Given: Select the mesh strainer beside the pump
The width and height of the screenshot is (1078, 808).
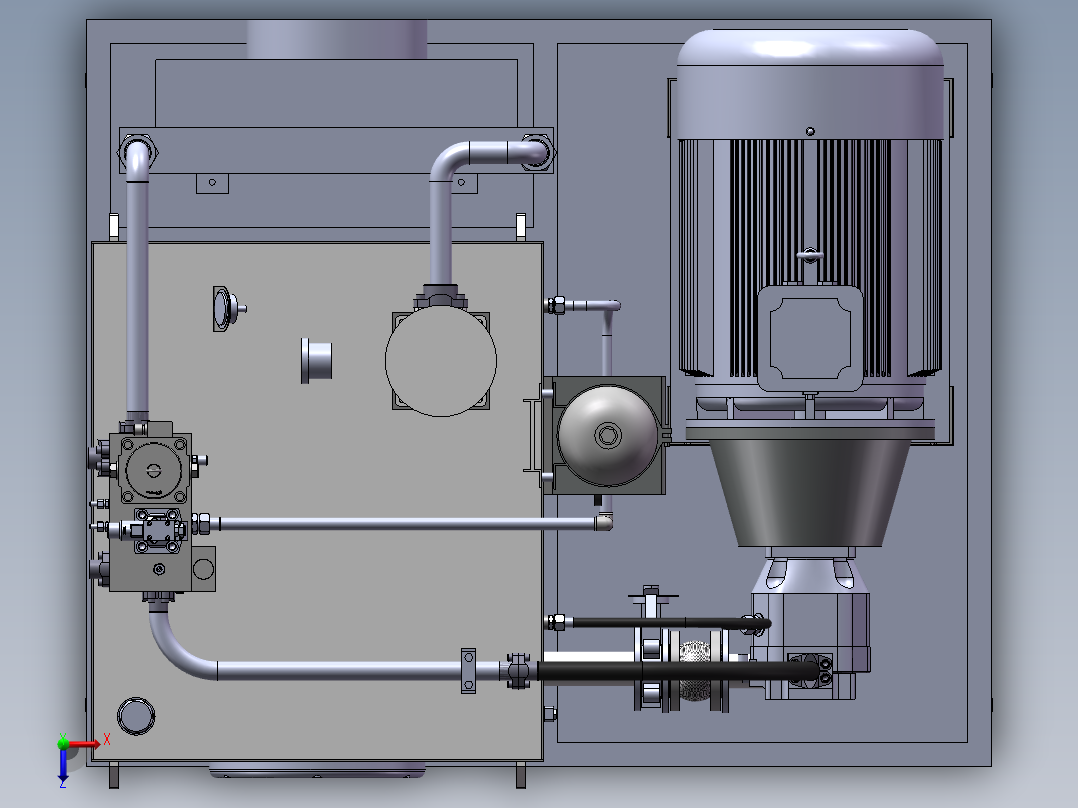Looking at the screenshot, I should coord(694,670).
